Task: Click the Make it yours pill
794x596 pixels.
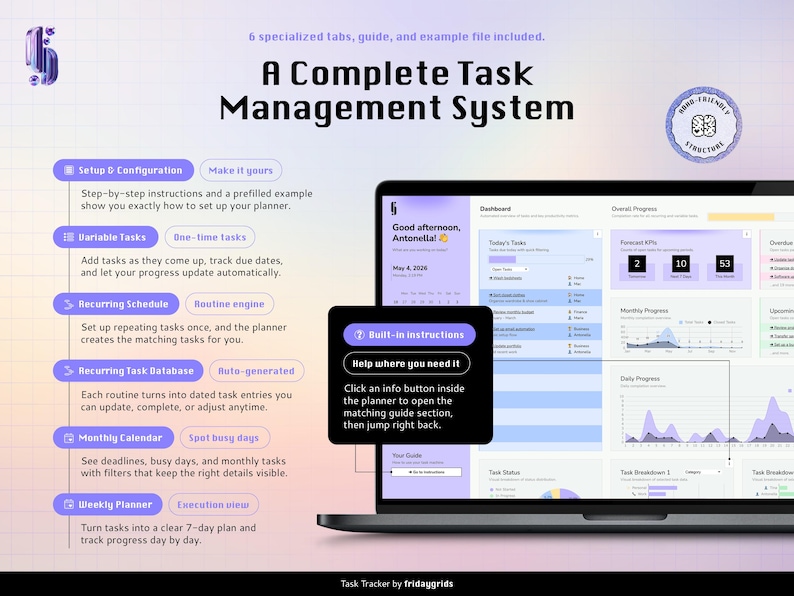Action: [241, 170]
